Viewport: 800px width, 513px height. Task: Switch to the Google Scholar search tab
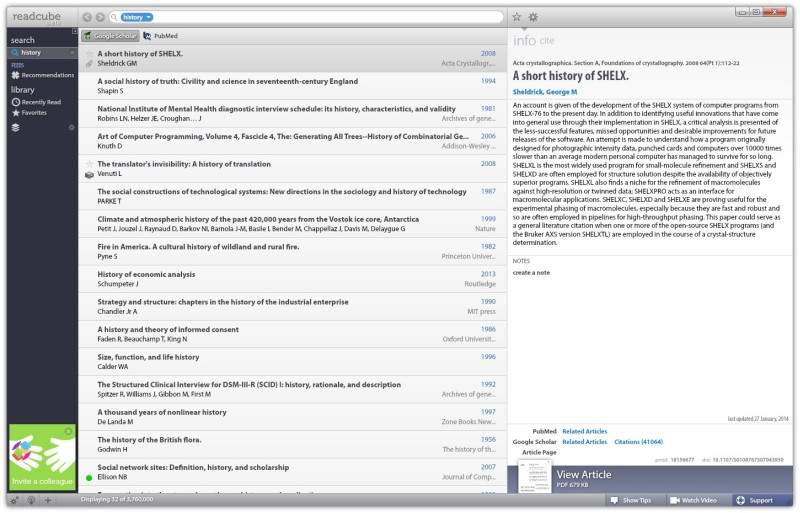pyautogui.click(x=110, y=36)
